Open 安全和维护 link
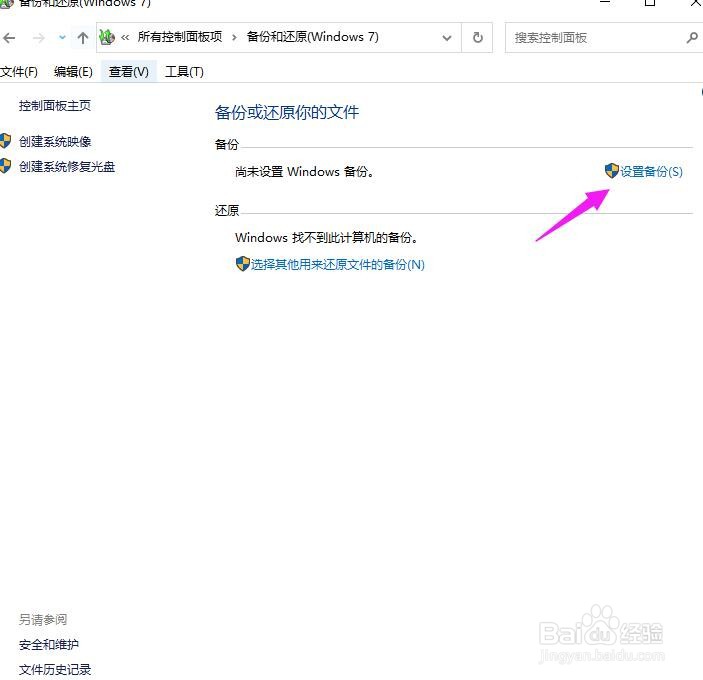 (x=49, y=645)
